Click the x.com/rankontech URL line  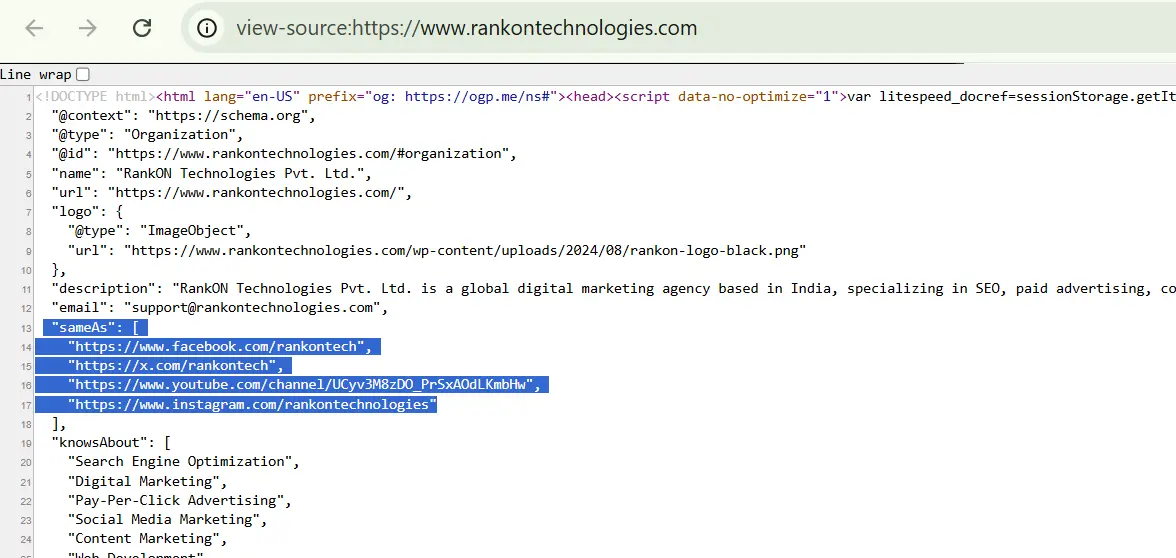pyautogui.click(x=176, y=365)
